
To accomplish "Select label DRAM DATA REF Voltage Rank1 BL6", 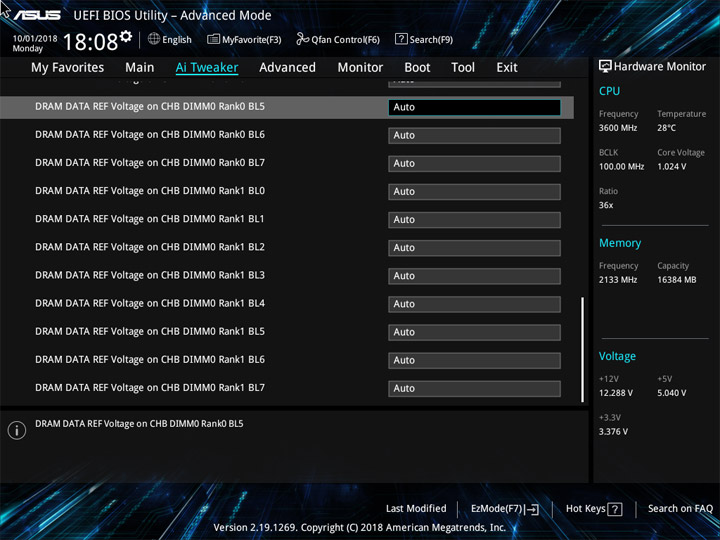I will tap(150, 360).
